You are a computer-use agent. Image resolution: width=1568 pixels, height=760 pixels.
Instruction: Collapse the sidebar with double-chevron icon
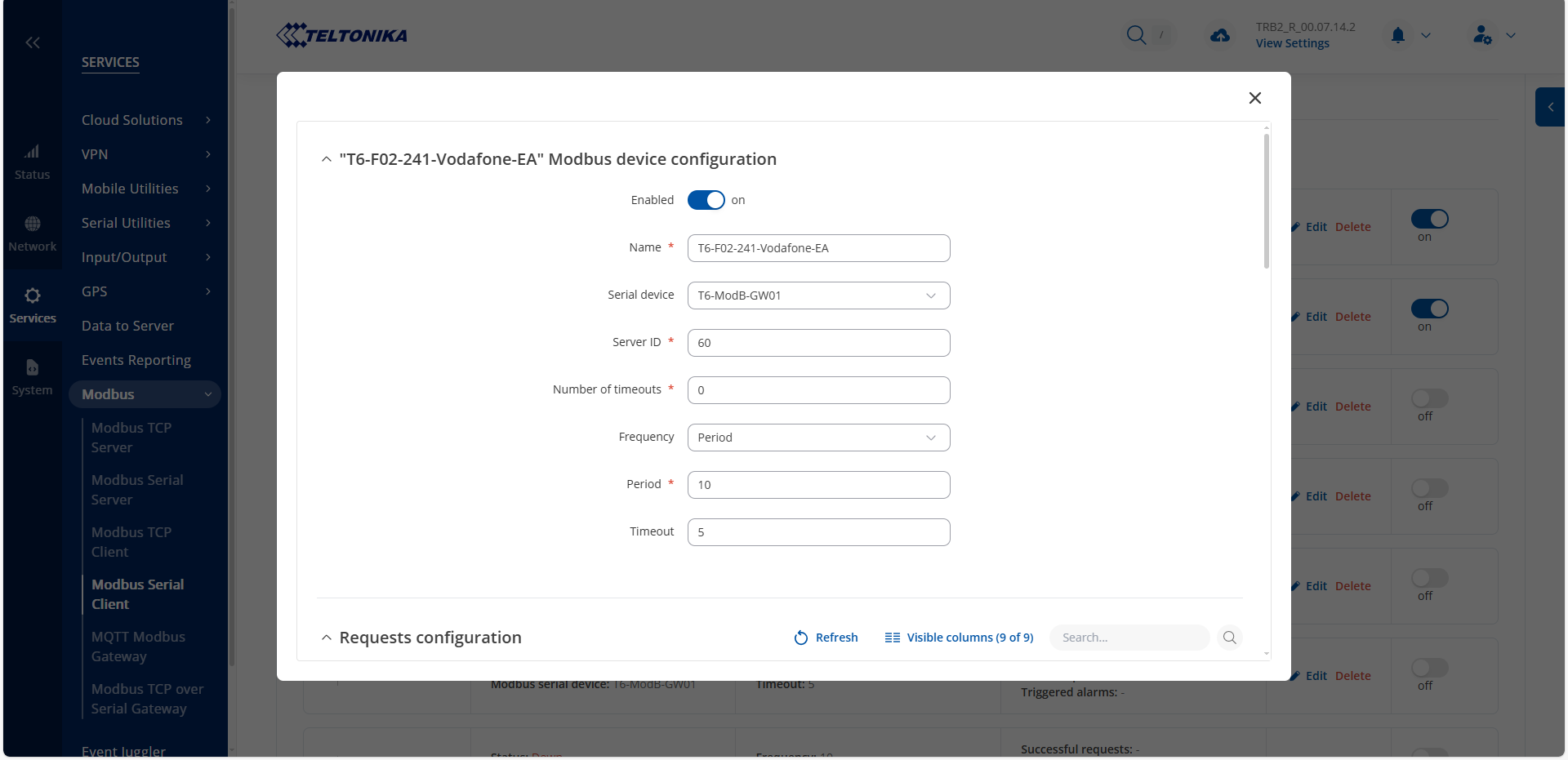[33, 42]
